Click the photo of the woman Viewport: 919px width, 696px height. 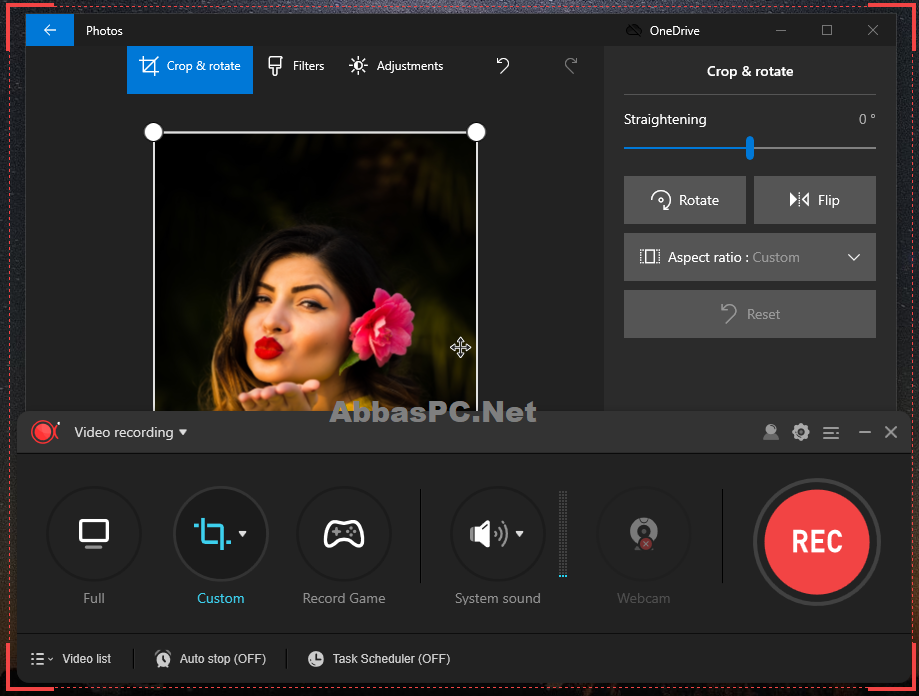[315, 272]
